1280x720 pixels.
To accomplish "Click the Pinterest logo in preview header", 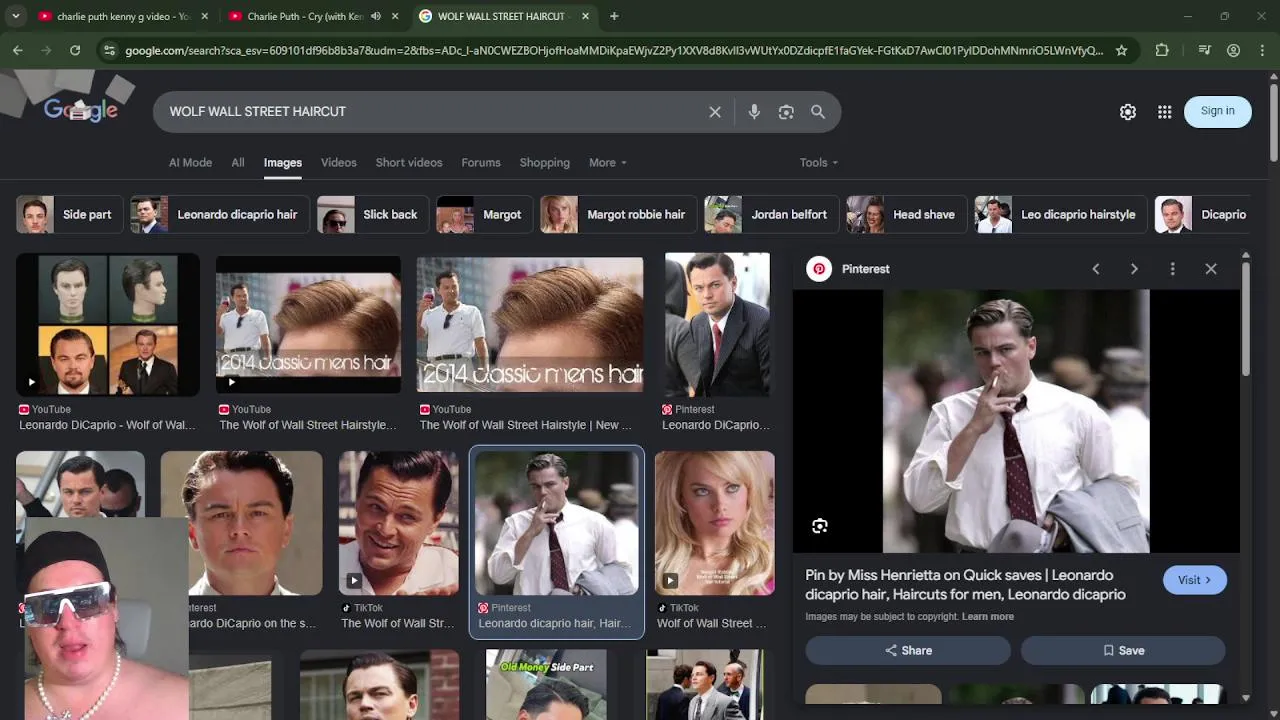I will (819, 269).
